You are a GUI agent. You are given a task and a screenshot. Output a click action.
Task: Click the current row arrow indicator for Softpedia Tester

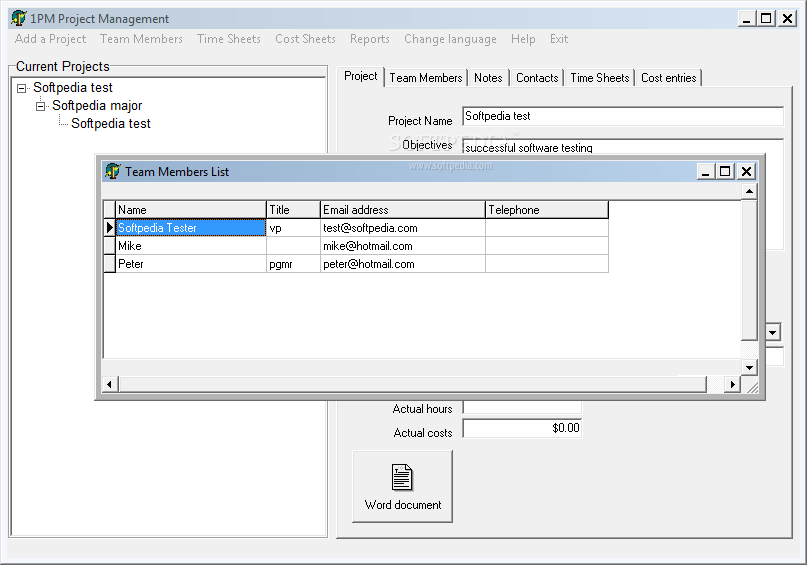(109, 228)
